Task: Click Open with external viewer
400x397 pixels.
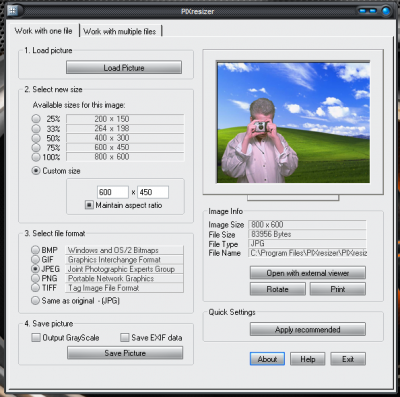Action: 308,273
